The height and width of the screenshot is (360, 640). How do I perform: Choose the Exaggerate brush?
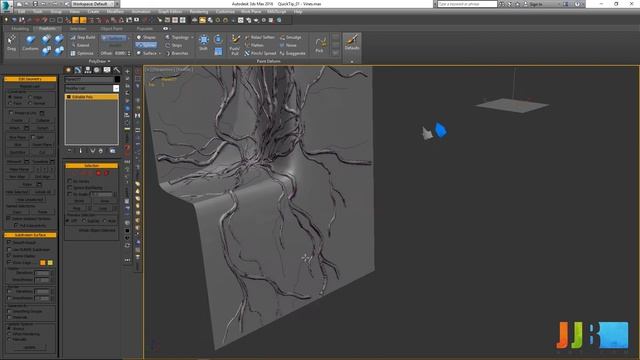(293, 53)
